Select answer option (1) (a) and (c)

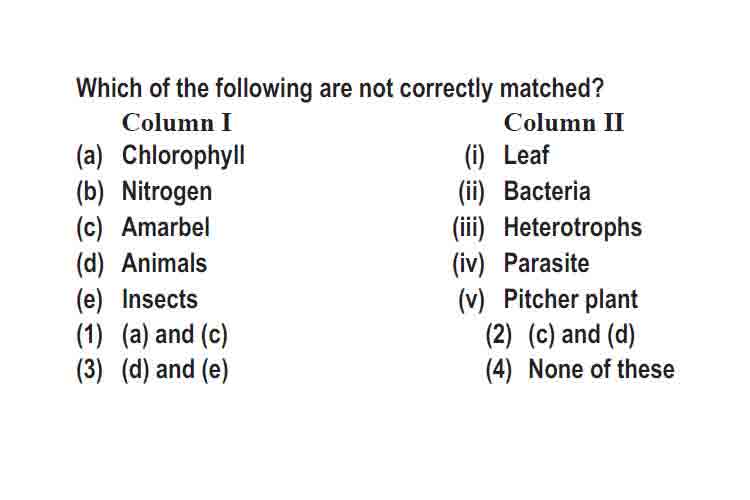pyautogui.click(x=152, y=334)
